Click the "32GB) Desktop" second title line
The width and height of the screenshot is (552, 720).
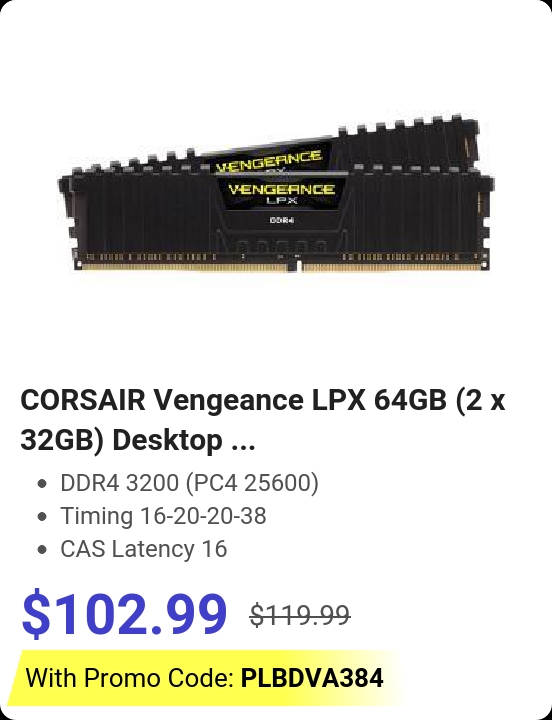121,441
